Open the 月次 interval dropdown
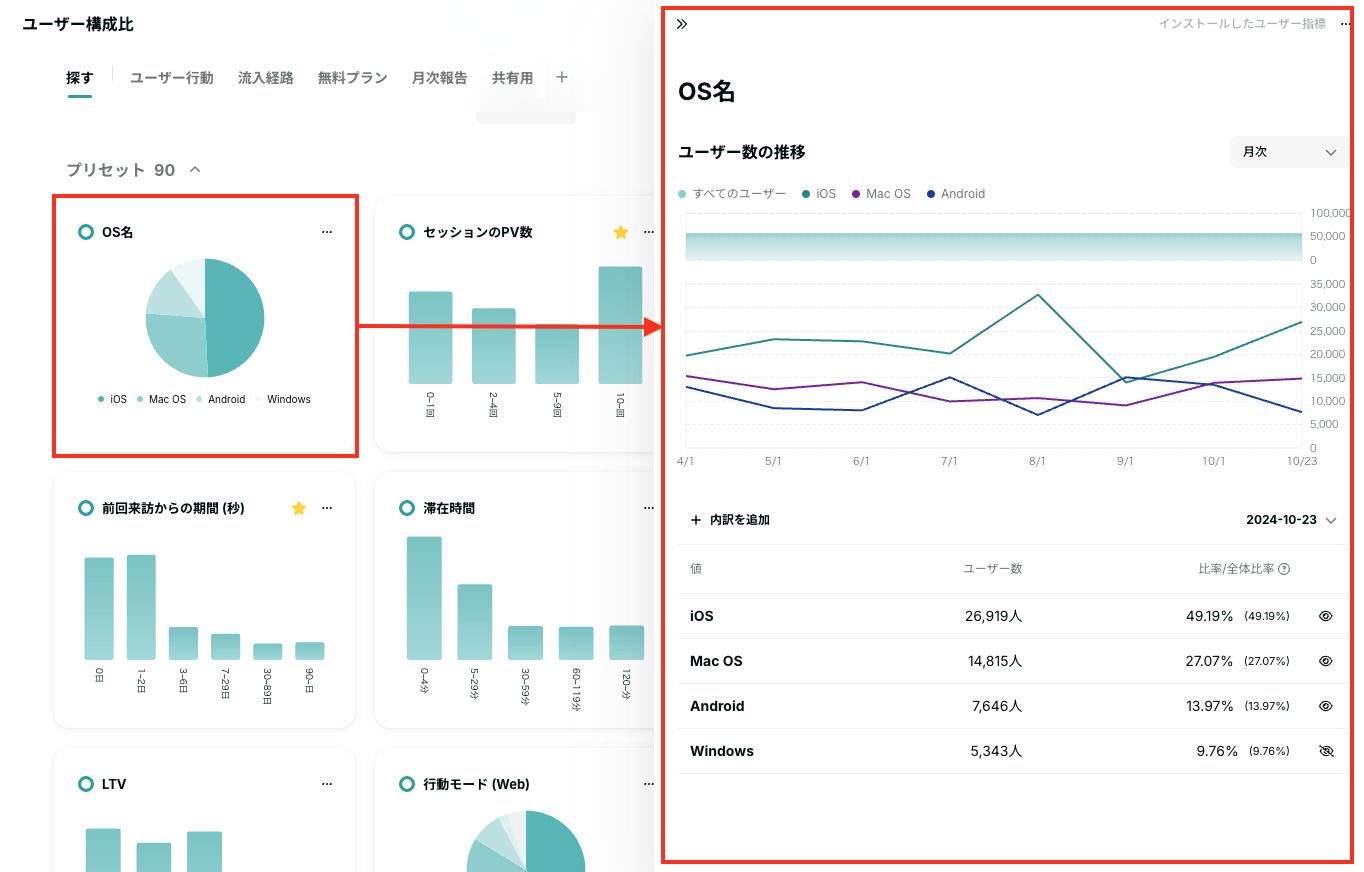 1288,152
